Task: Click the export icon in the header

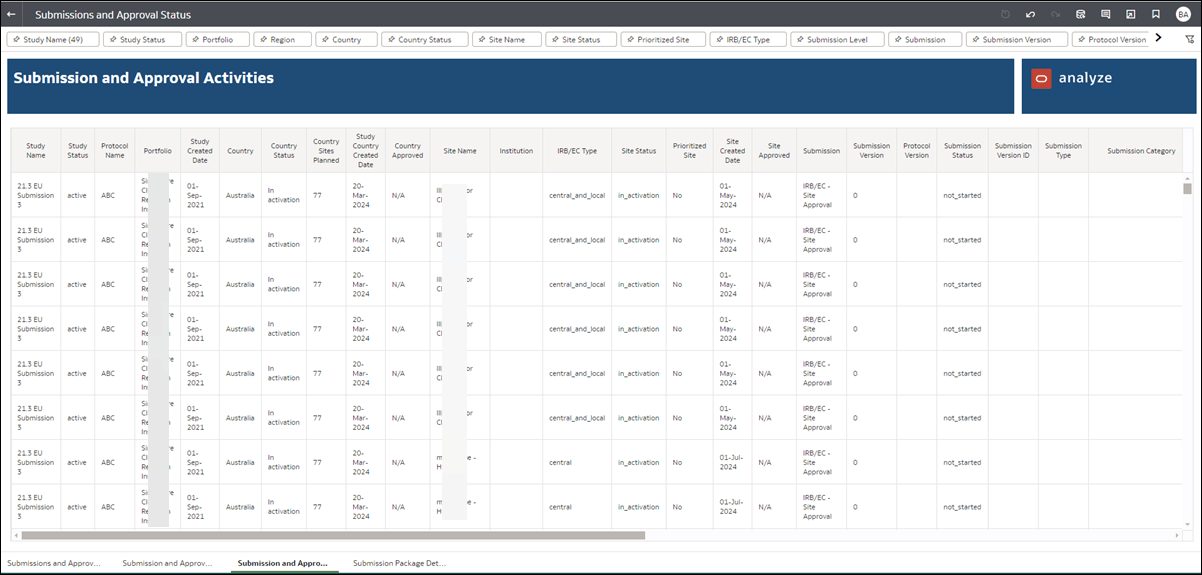Action: tap(1130, 15)
